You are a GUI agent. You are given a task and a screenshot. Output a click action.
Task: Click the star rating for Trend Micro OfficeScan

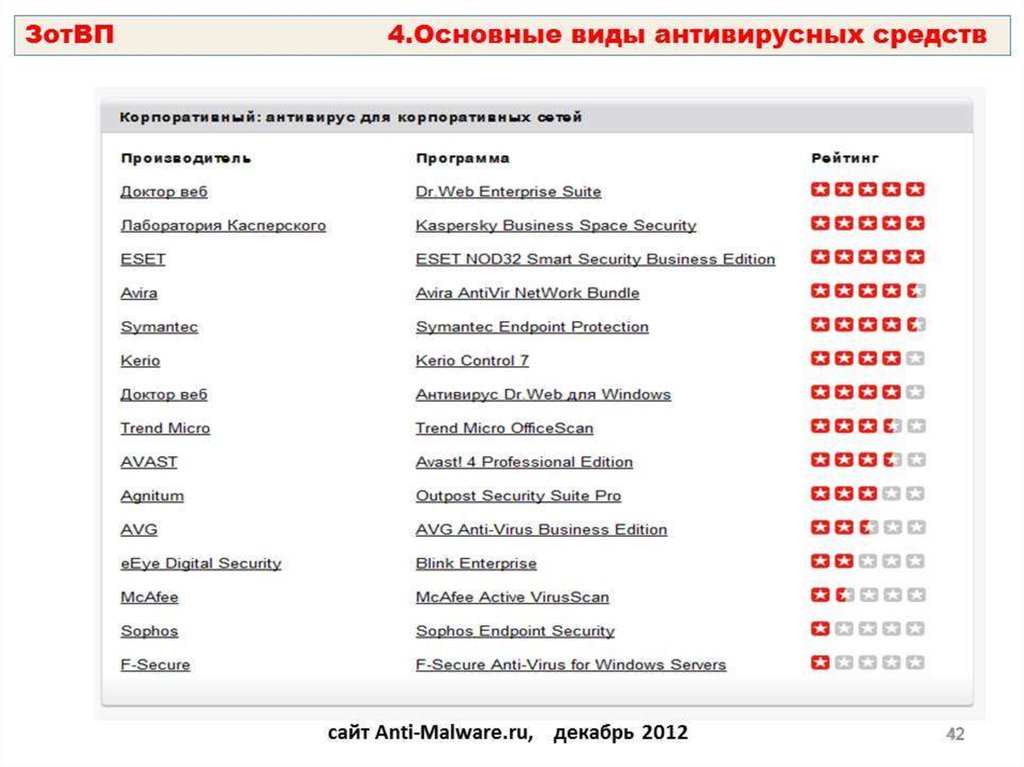pos(868,426)
